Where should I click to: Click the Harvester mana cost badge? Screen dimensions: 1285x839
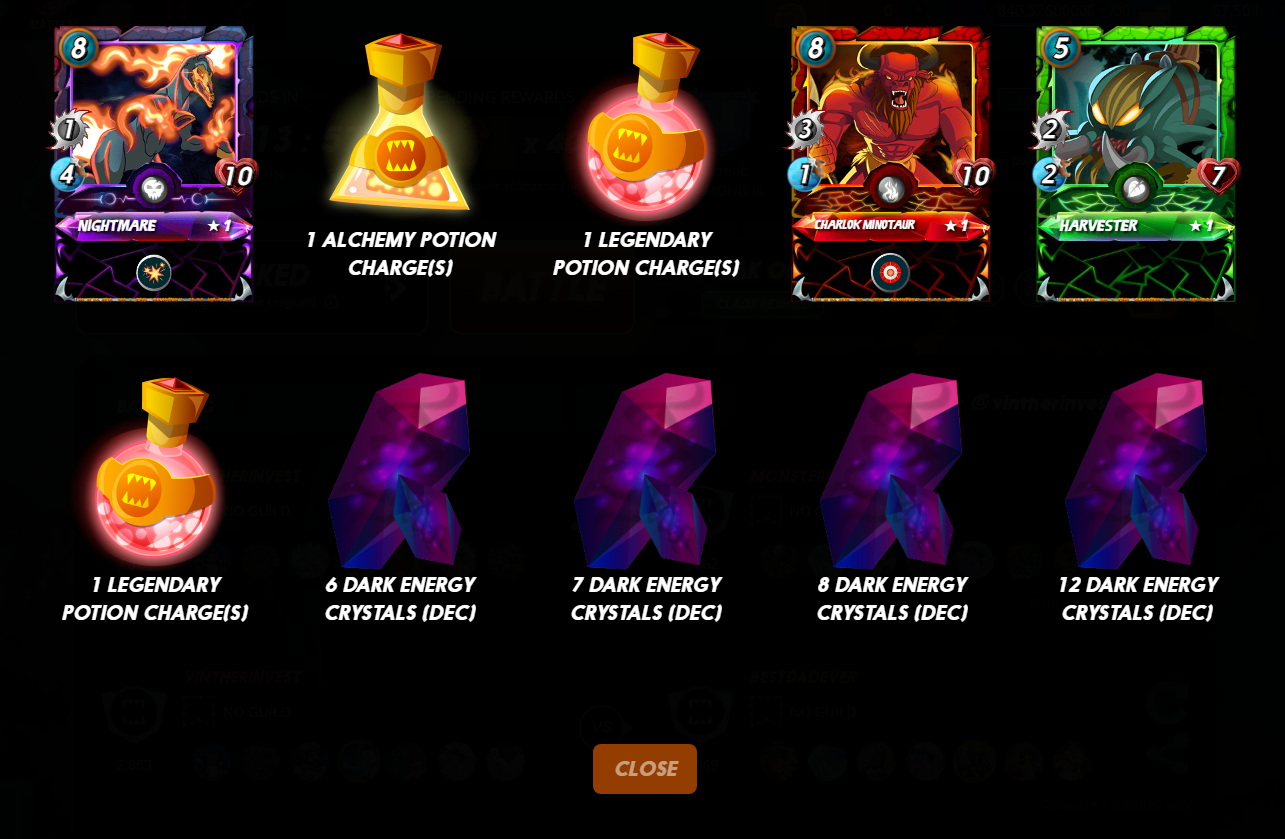click(1061, 47)
